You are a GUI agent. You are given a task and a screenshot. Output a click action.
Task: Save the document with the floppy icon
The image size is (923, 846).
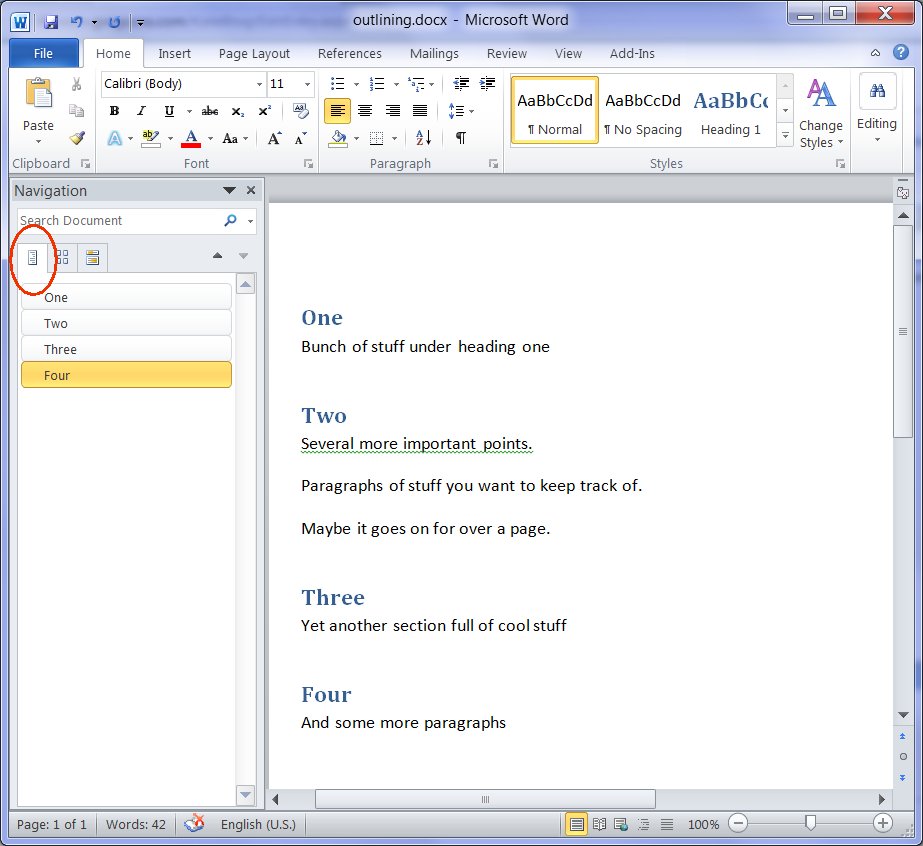point(51,22)
